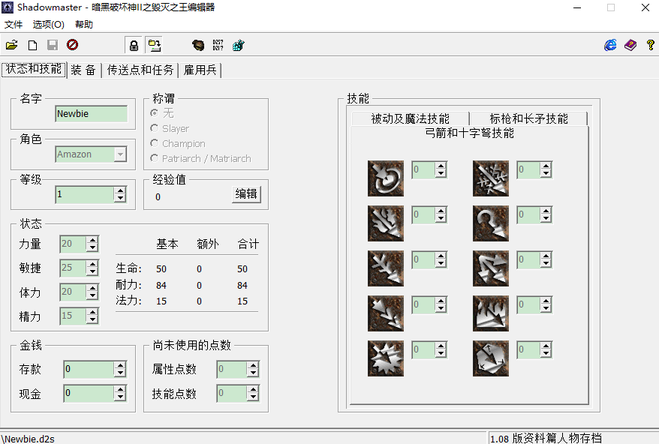Open the Amazon character class dropdown
The image size is (659, 444).
click(x=120, y=155)
